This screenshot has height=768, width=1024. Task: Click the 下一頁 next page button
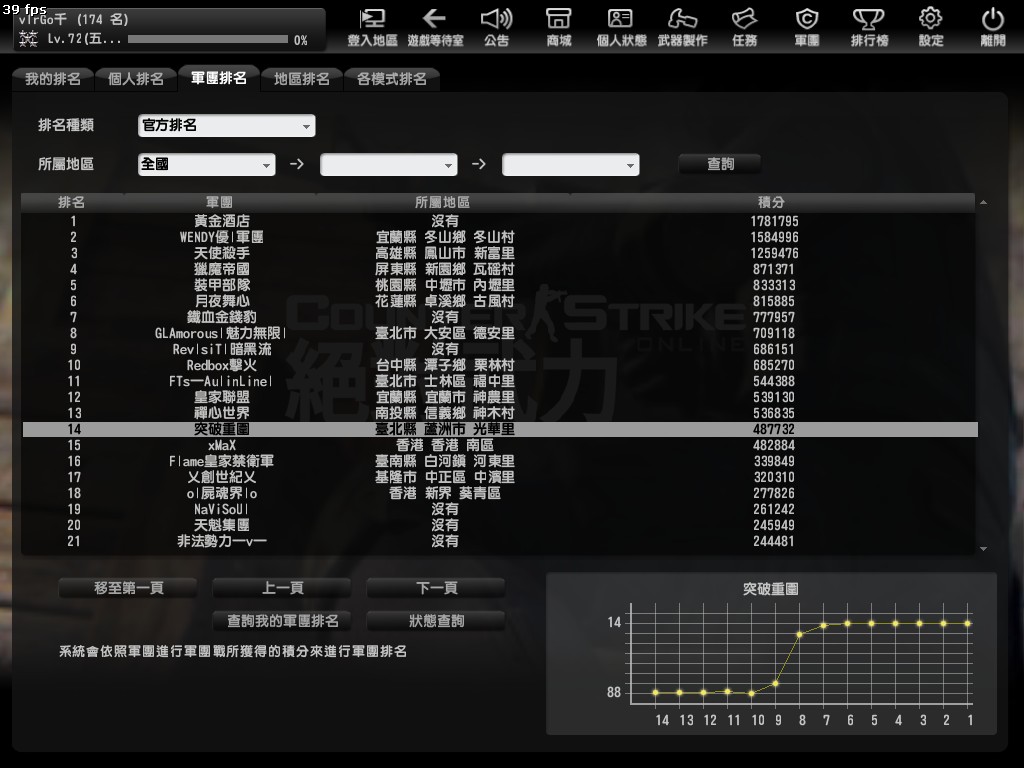click(x=436, y=588)
